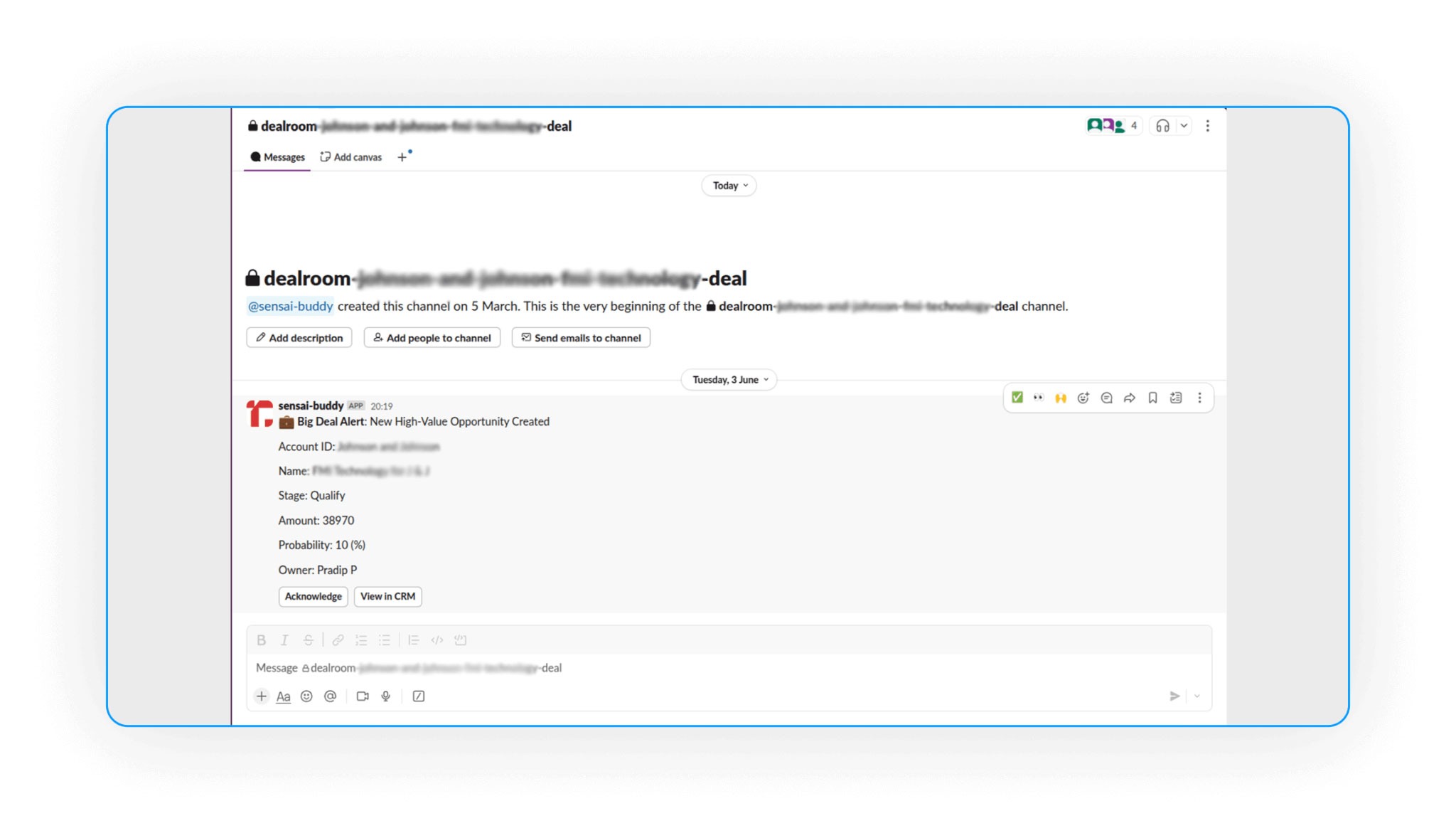Screen dimensions: 1456x833
Task: Click the Add people to channel button
Action: point(432,338)
